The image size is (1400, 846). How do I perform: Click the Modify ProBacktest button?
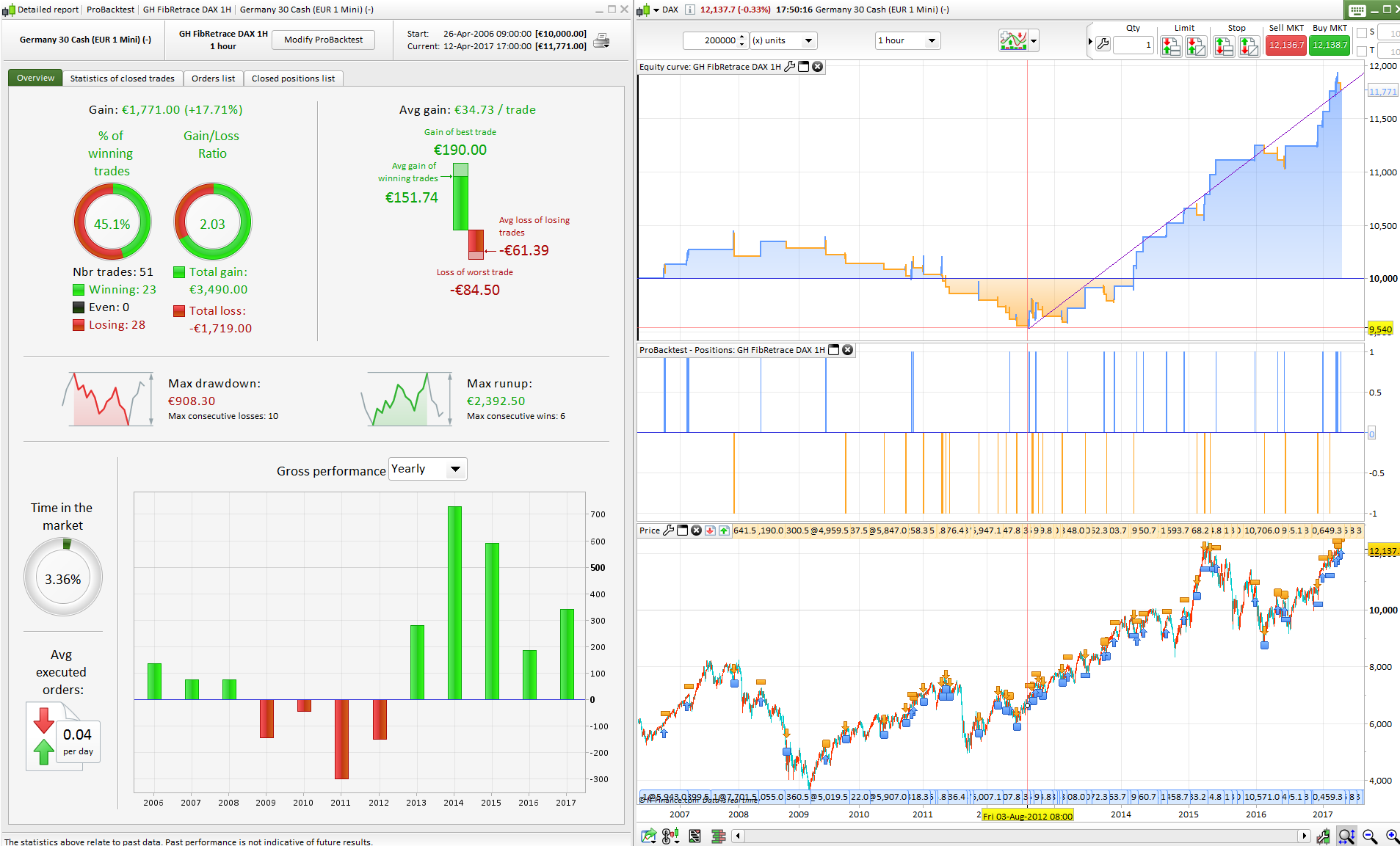tap(323, 40)
